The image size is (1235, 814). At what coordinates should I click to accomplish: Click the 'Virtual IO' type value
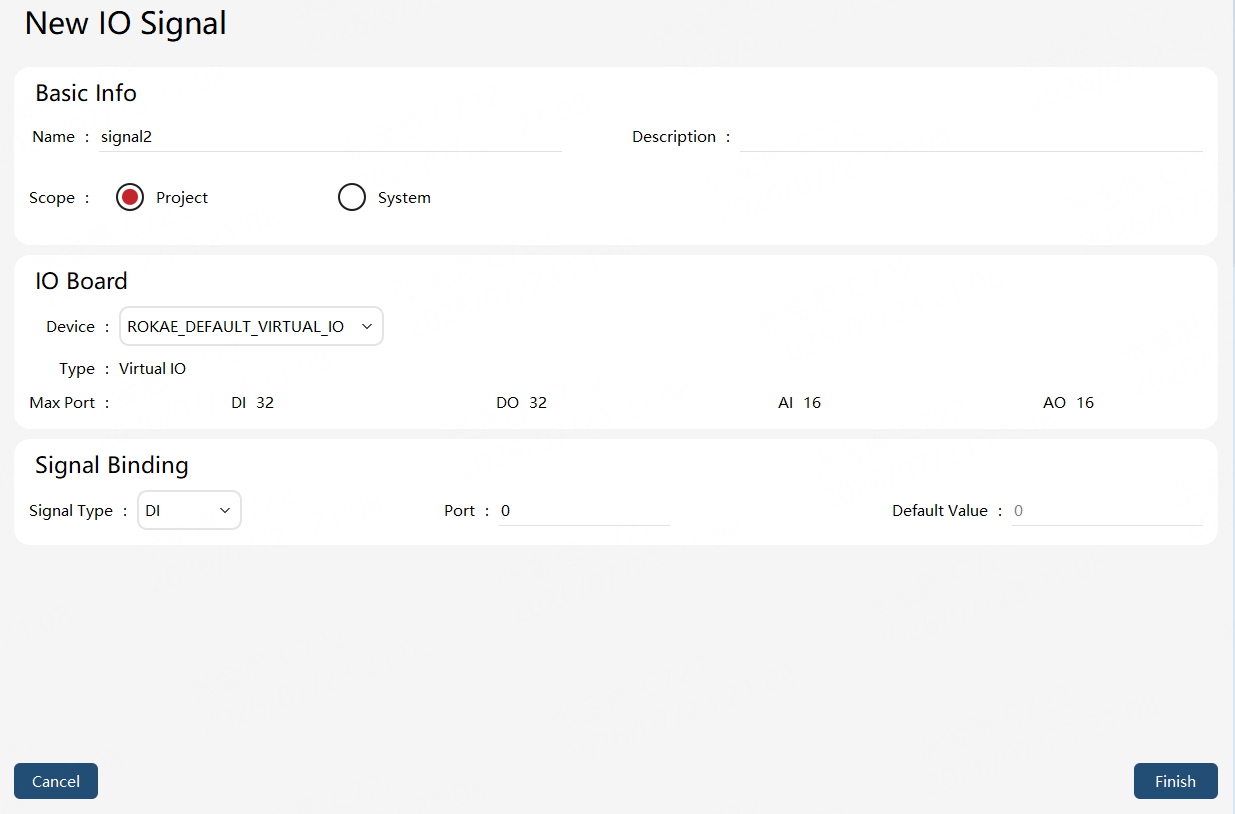152,369
